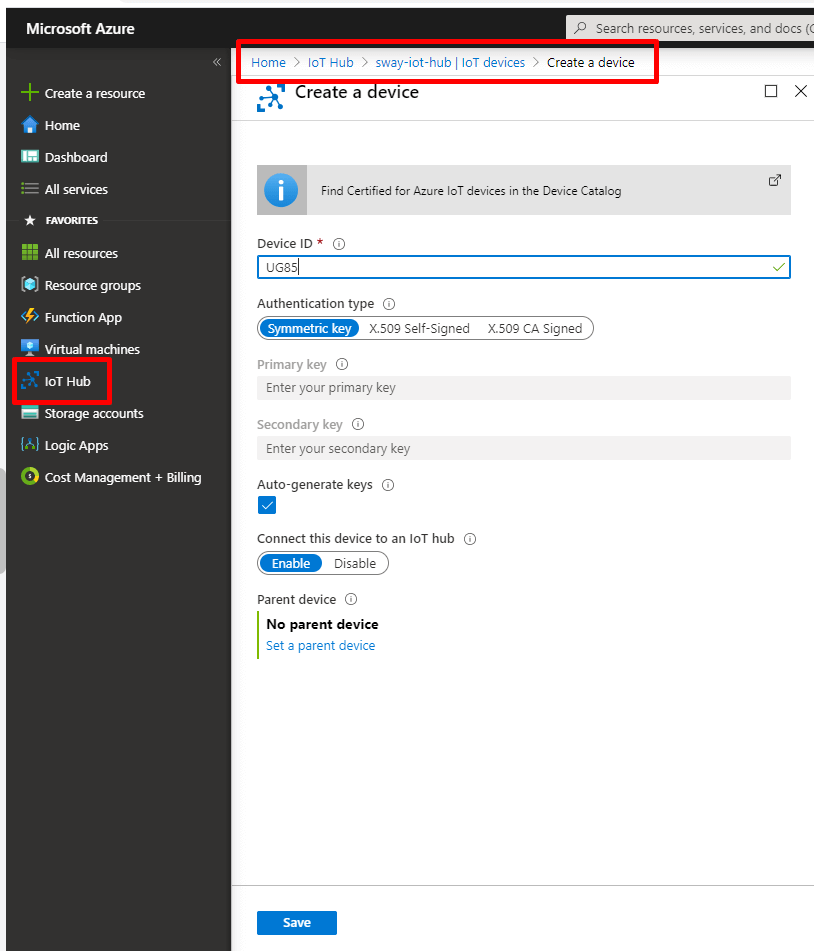Screen dimensions: 814x951
Task: Uncheck the Auto-generate keys checkbox
Action: [267, 505]
